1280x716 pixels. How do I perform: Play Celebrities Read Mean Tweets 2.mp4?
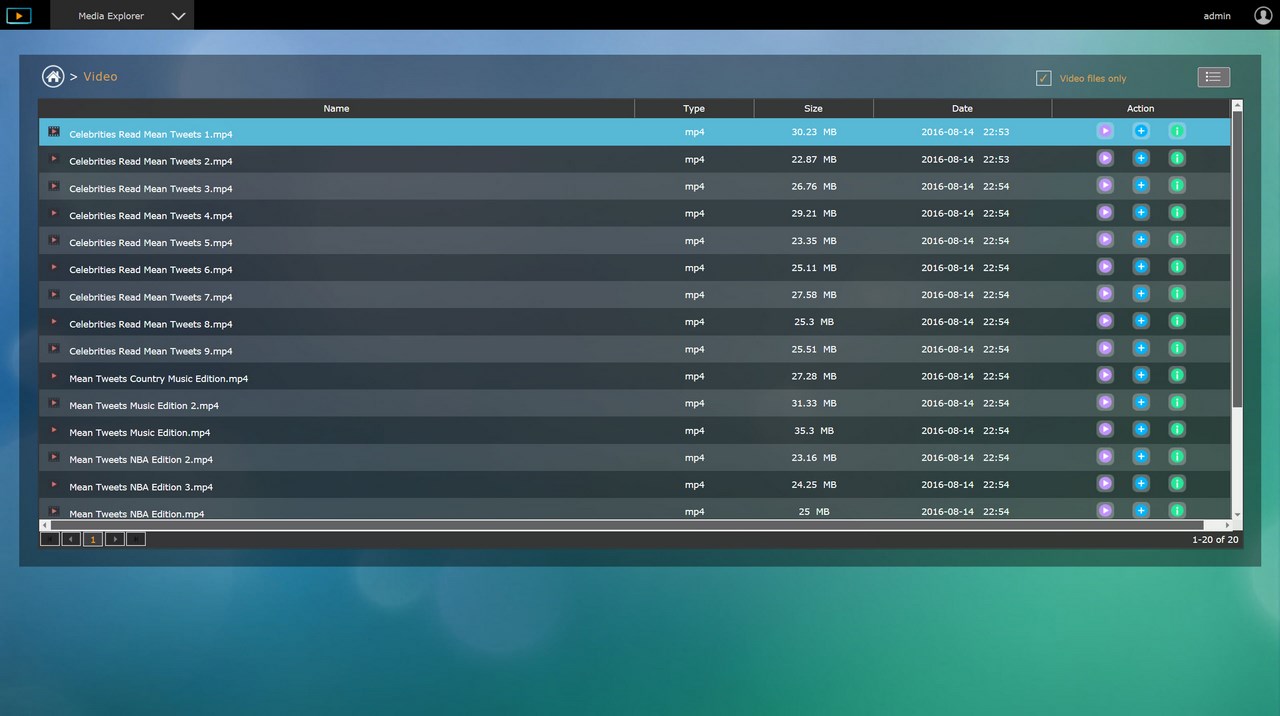pos(1105,158)
